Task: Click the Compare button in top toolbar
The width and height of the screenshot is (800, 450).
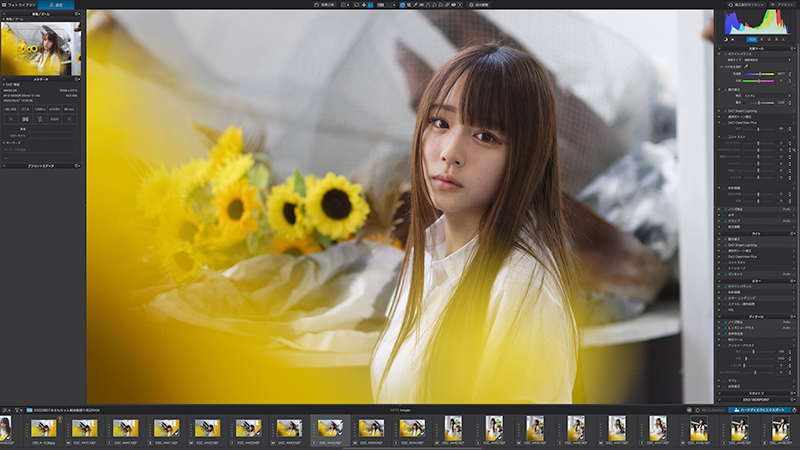Action: point(325,5)
